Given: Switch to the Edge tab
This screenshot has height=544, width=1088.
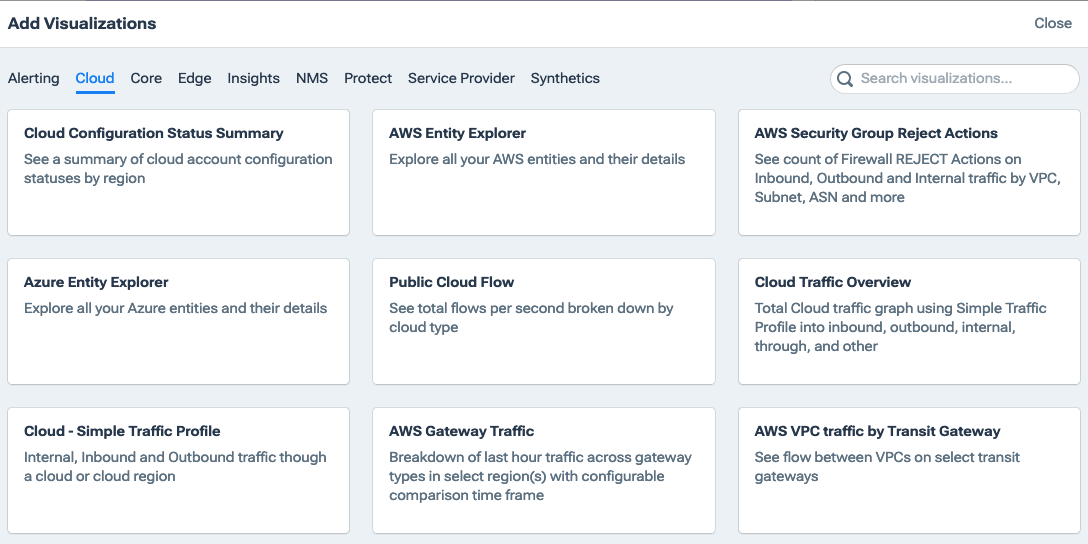Looking at the screenshot, I should [194, 78].
